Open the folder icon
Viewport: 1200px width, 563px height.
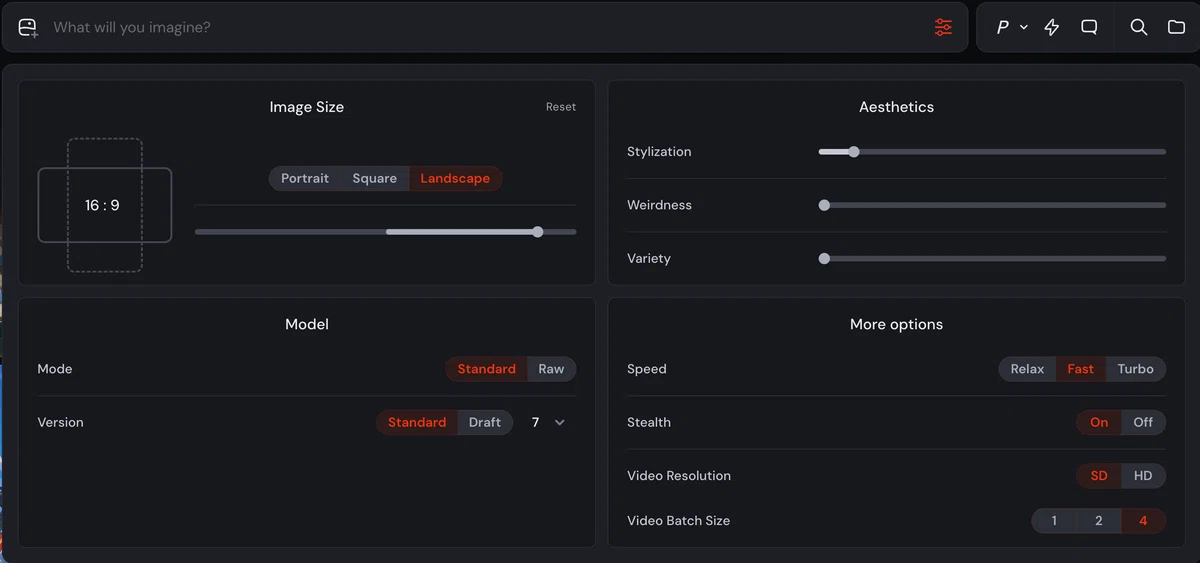(1177, 28)
